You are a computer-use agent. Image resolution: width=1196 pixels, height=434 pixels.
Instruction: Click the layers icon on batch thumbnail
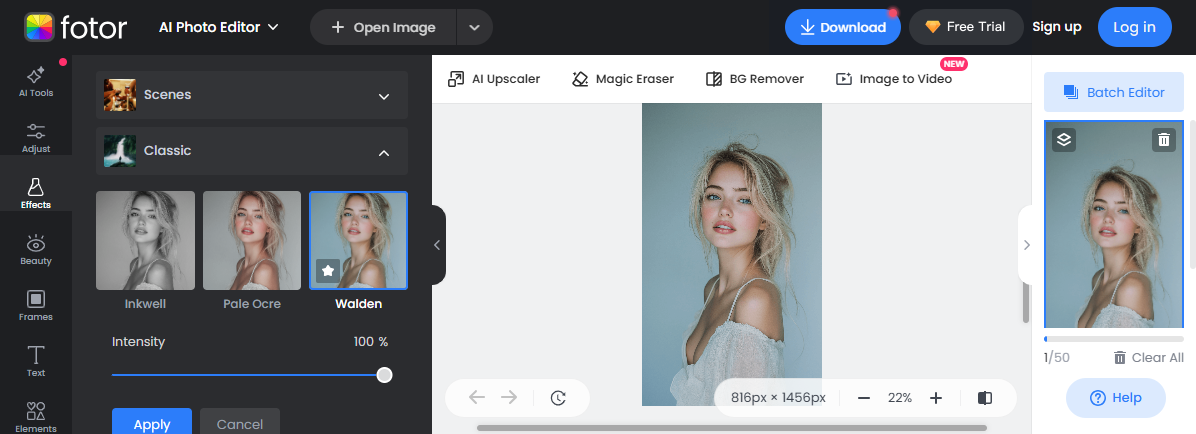point(1064,140)
